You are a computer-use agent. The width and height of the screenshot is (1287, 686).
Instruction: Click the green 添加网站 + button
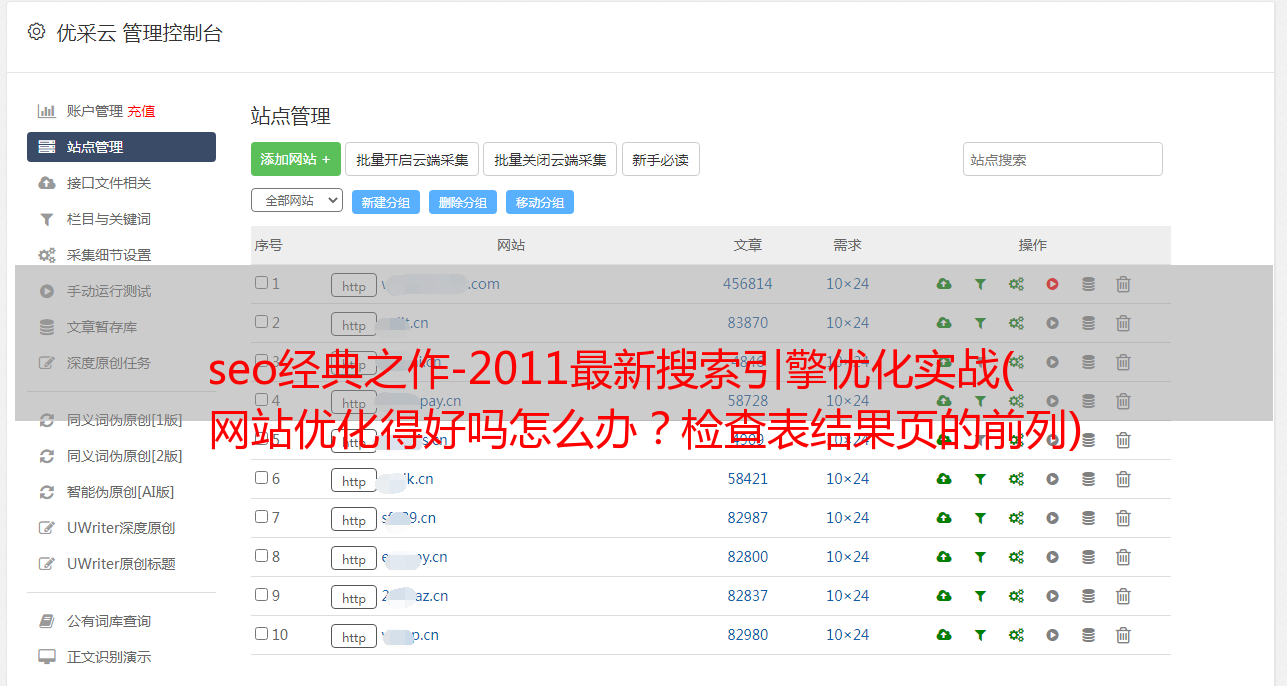coord(296,159)
